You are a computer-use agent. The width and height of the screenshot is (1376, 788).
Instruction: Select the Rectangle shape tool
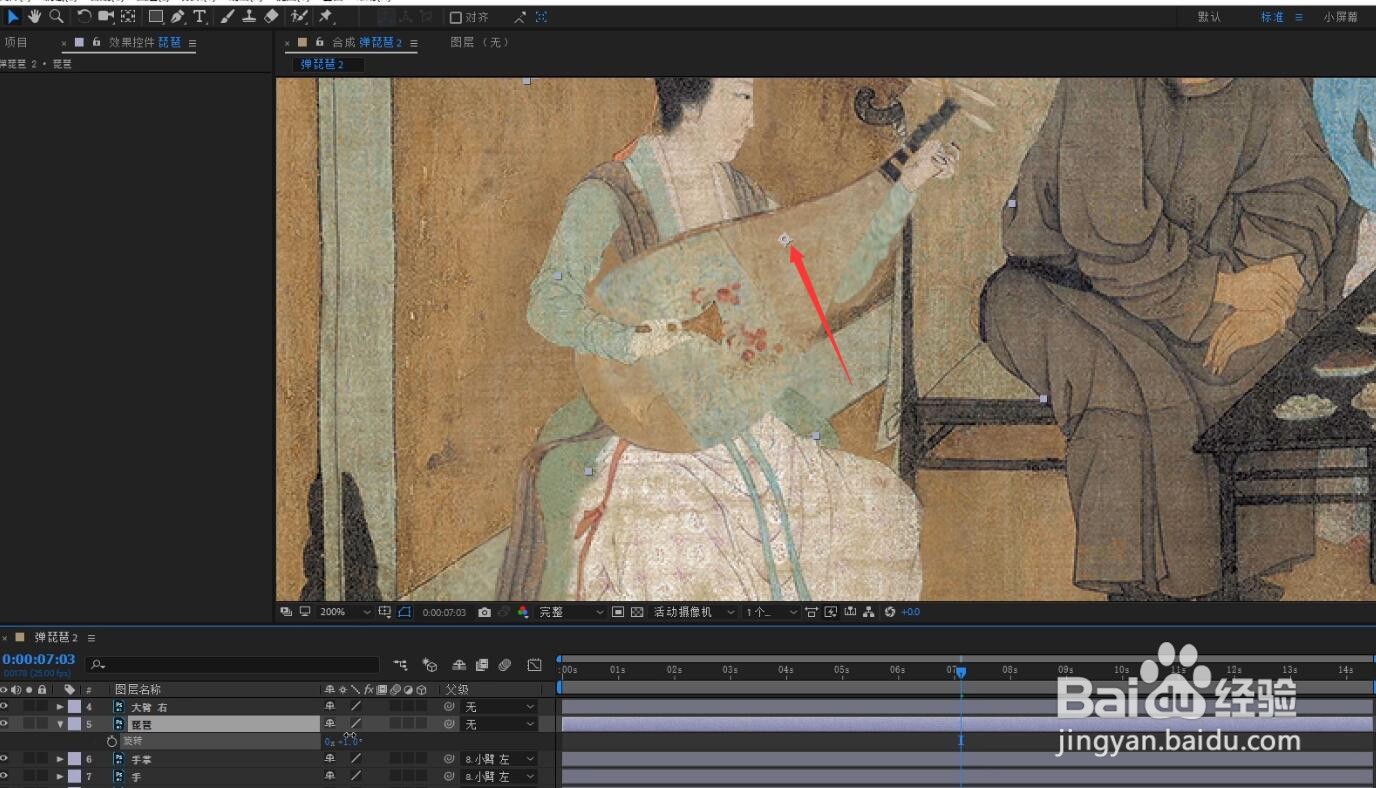coord(156,17)
